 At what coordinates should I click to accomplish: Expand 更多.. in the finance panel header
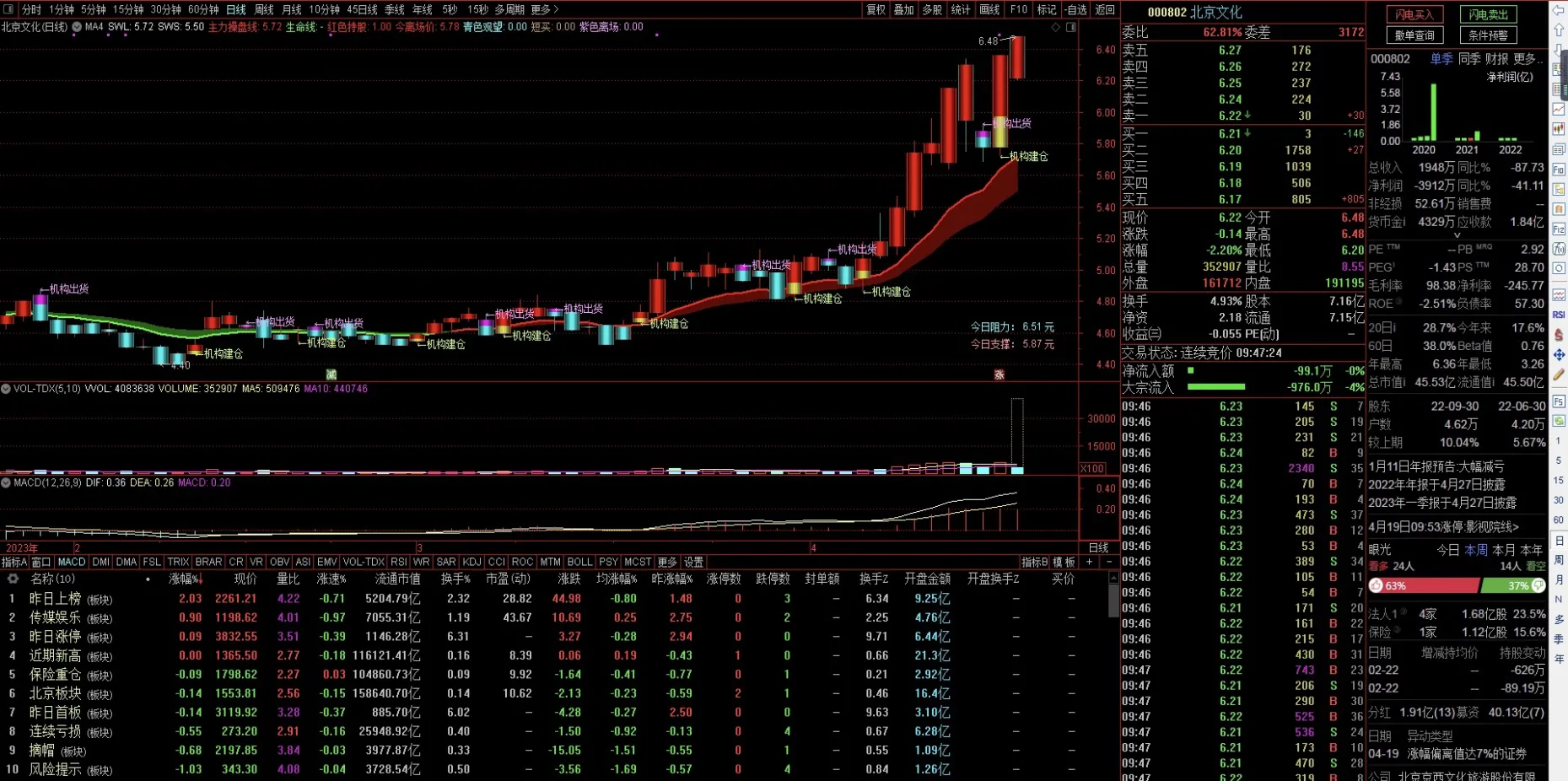[1528, 59]
